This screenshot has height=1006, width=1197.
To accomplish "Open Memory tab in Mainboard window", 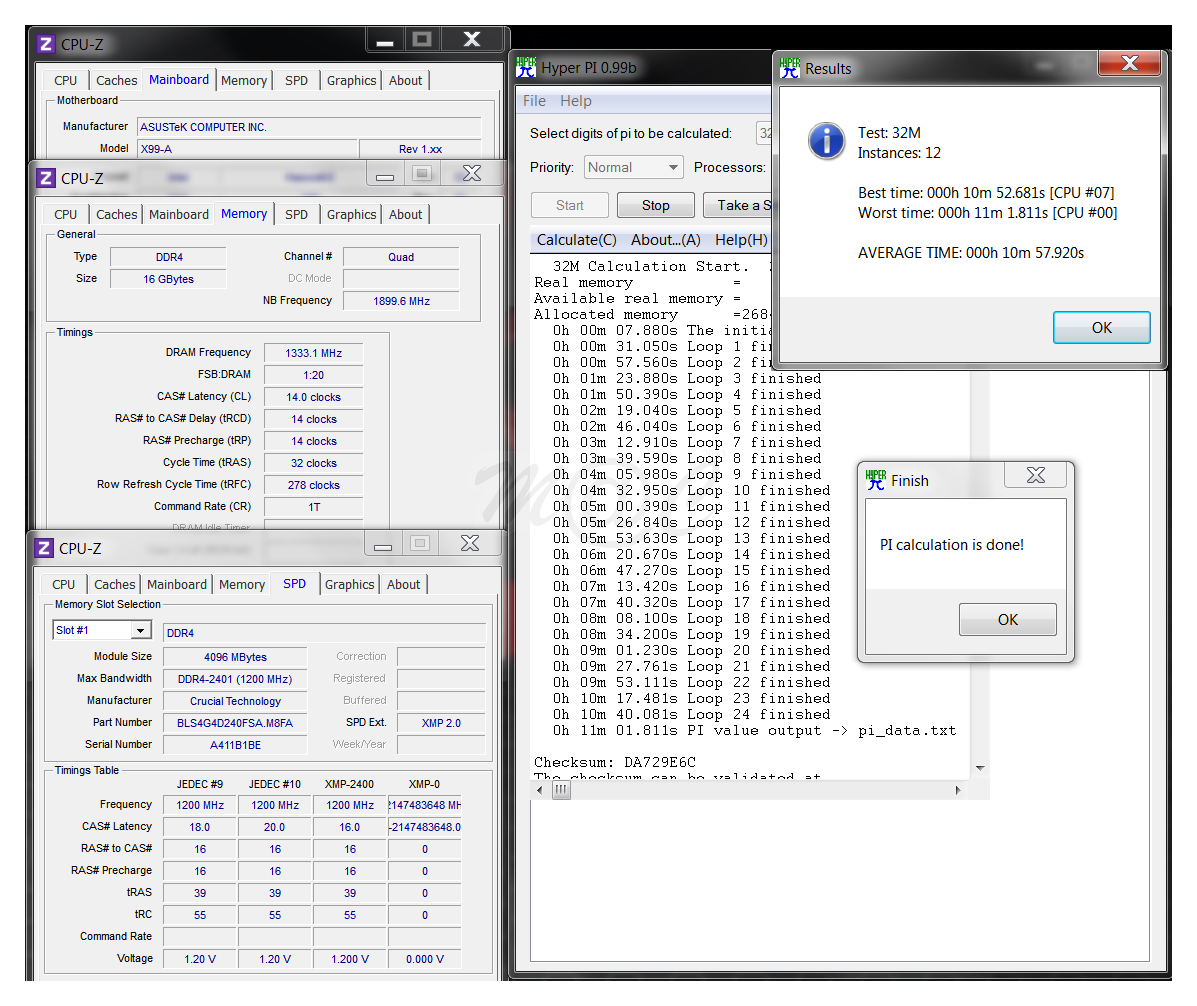I will coord(244,80).
